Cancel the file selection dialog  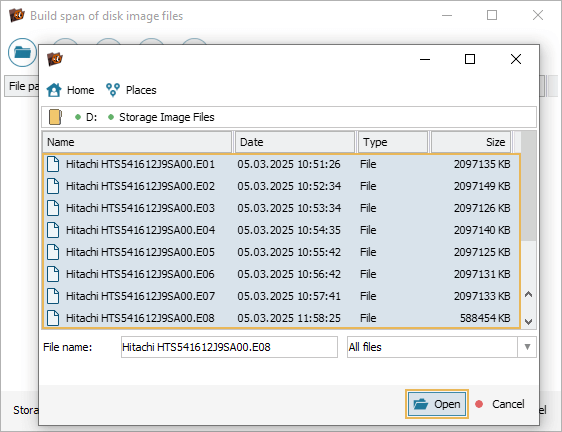[500, 404]
